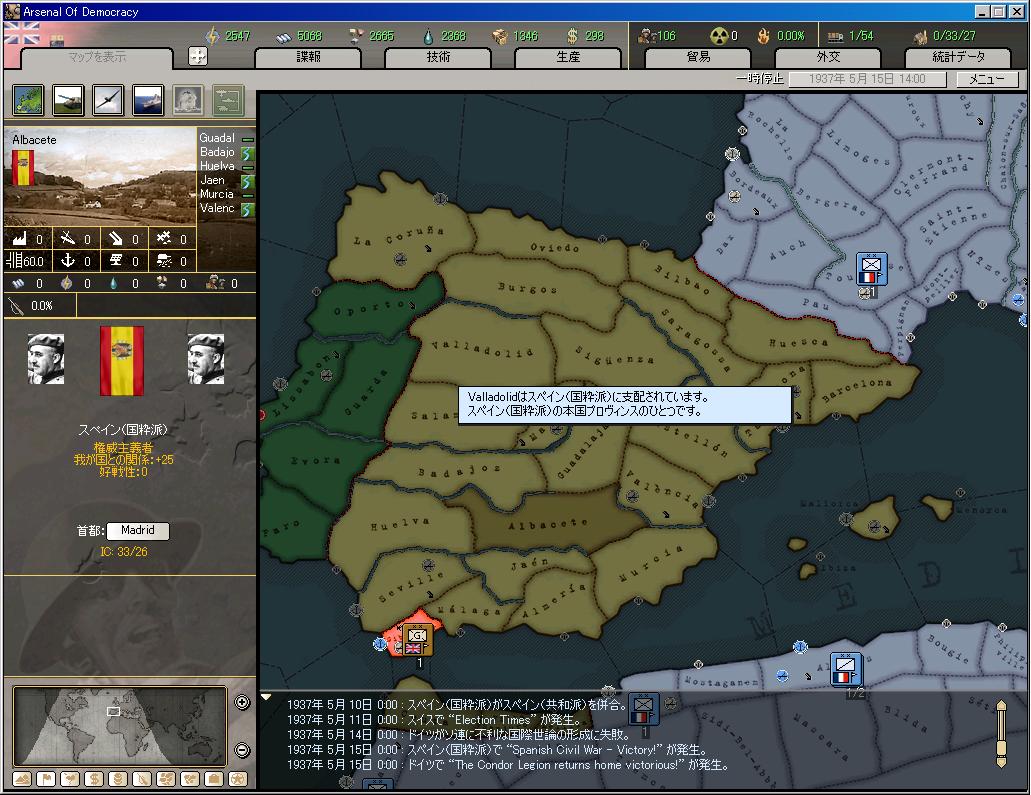
Task: Zoom out with the minimap minus button
Action: click(242, 750)
